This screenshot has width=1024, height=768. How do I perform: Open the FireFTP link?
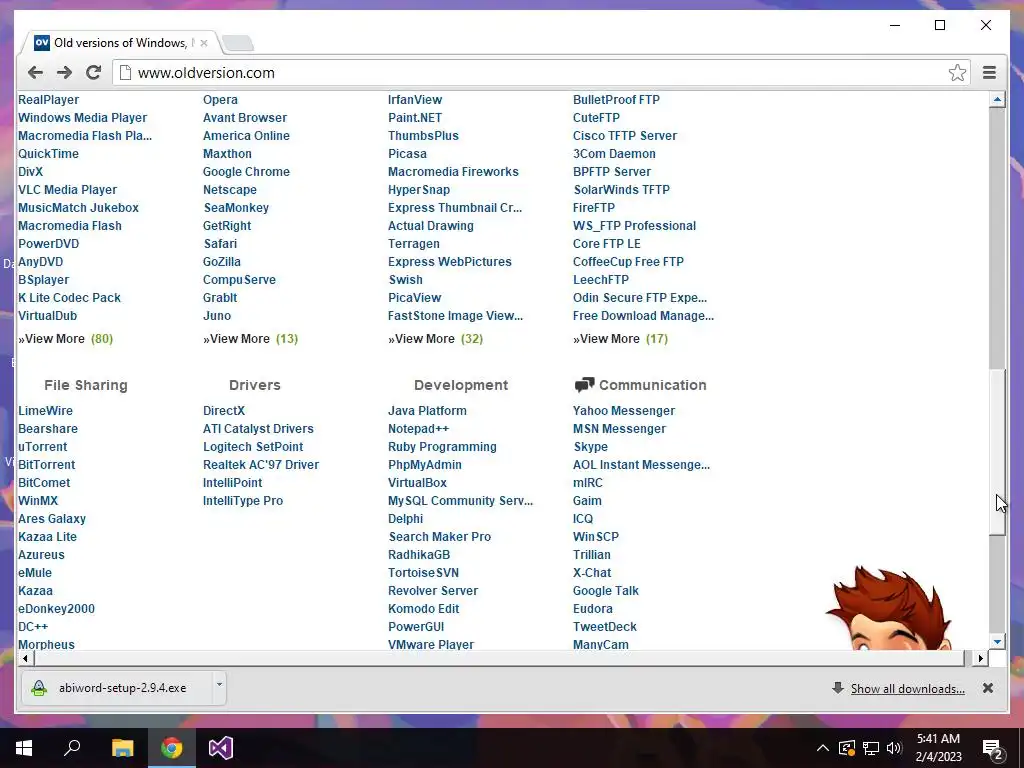tap(594, 208)
